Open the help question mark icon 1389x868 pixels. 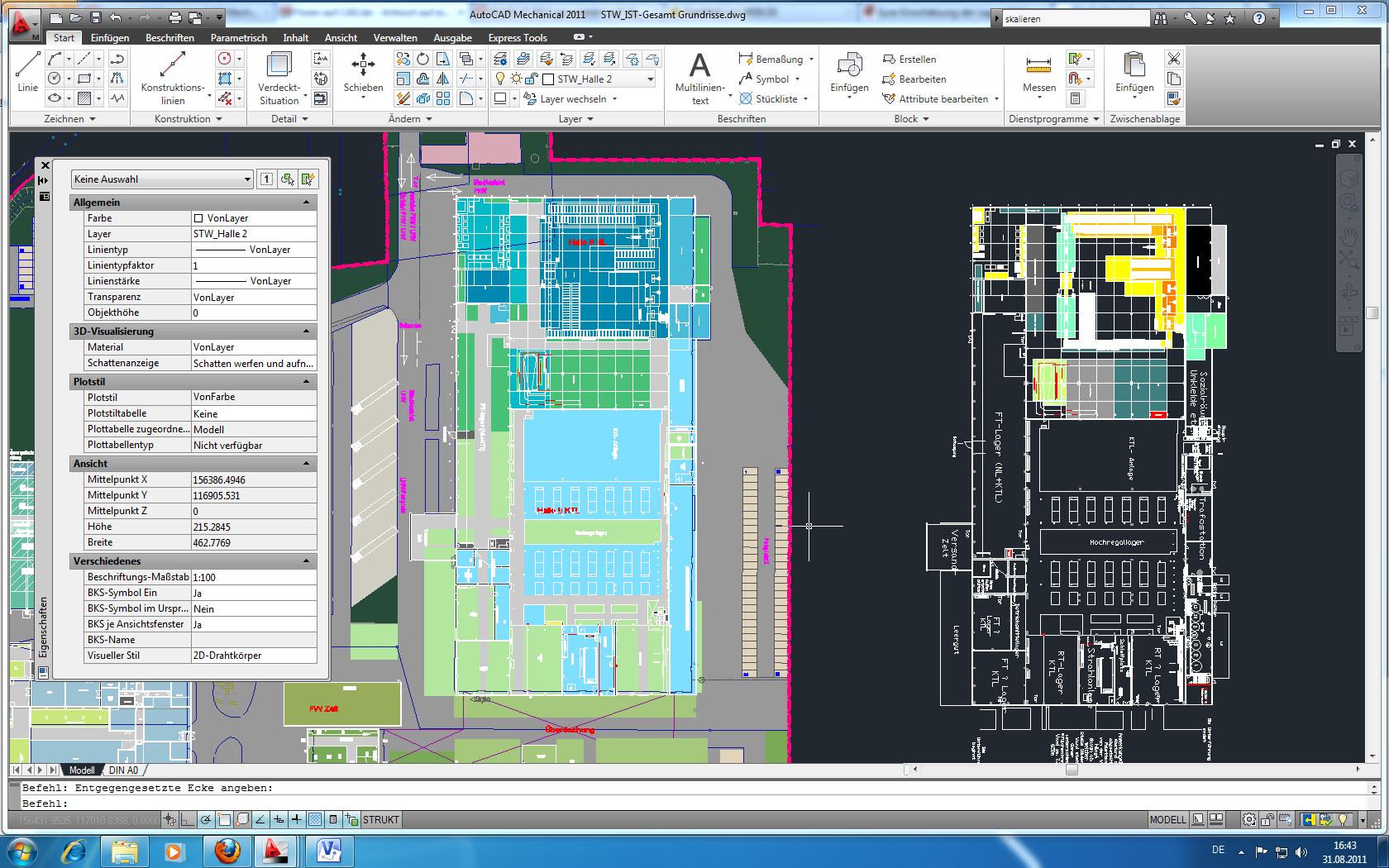click(x=1259, y=18)
